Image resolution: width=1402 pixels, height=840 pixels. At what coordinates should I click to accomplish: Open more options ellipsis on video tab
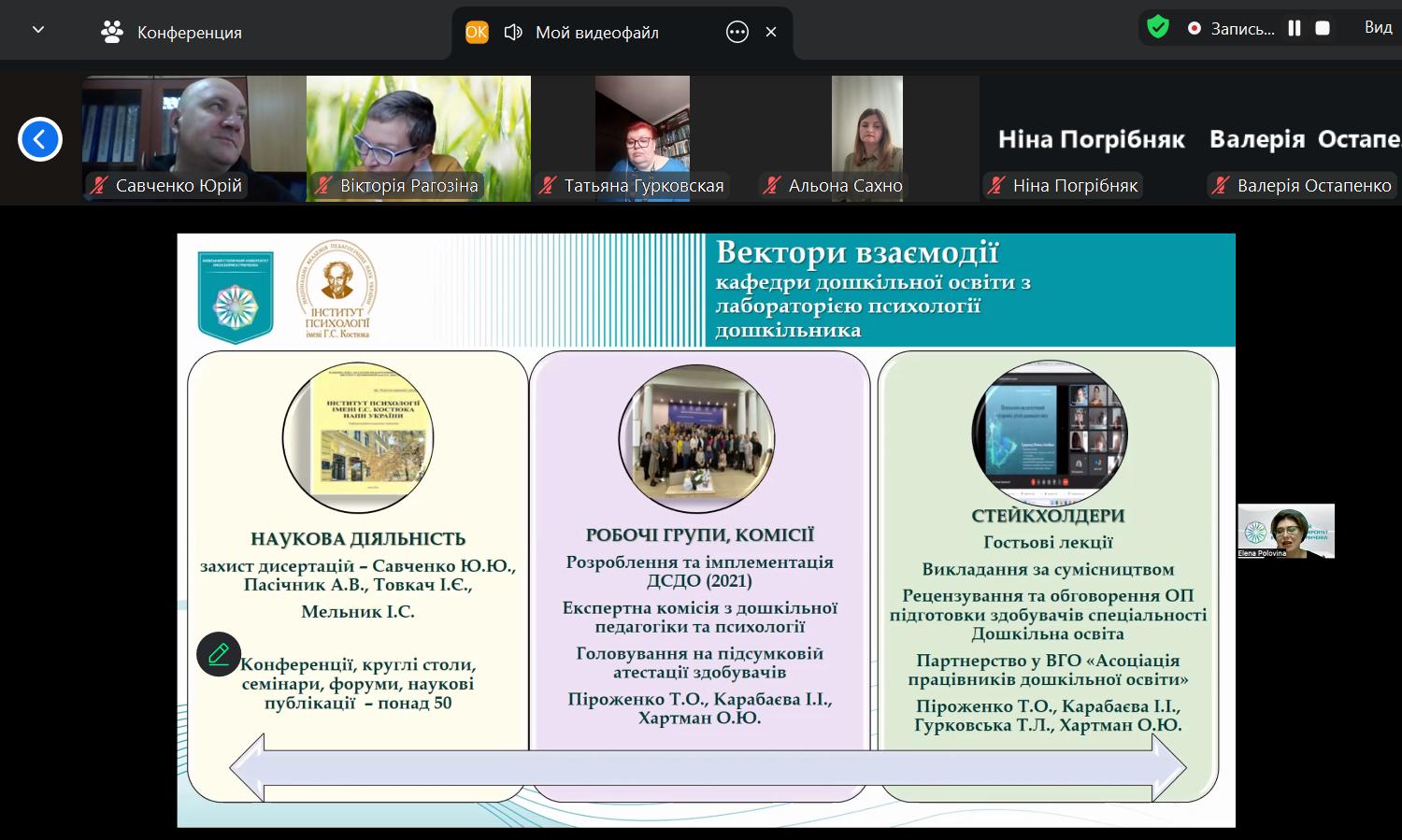[x=737, y=33]
